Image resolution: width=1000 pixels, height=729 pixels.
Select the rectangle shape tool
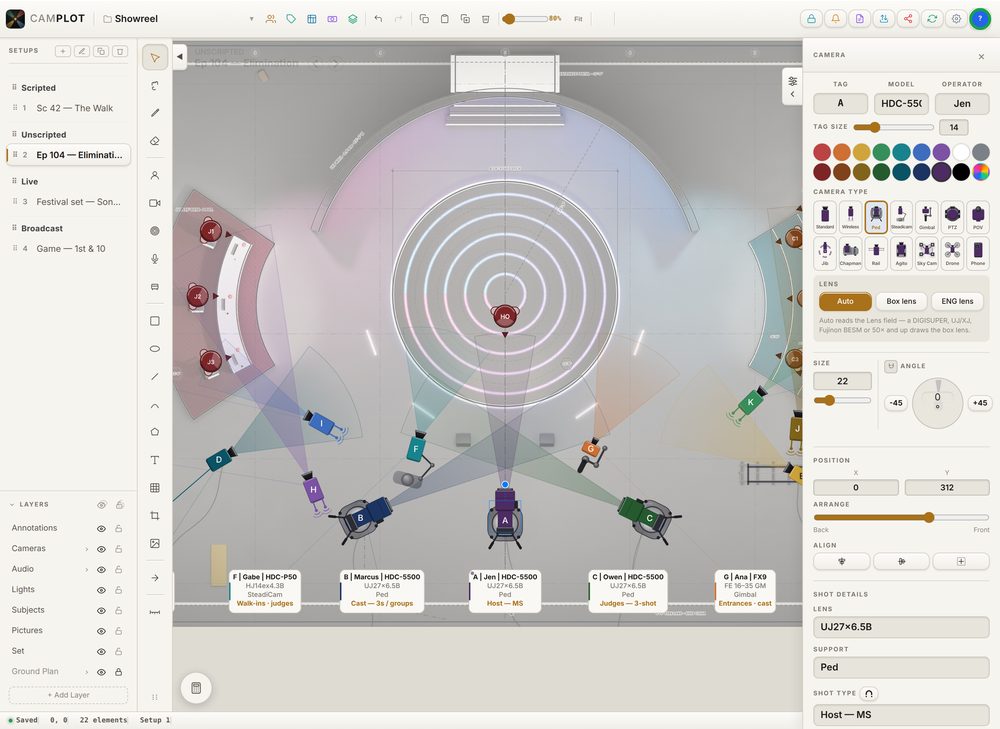155,321
